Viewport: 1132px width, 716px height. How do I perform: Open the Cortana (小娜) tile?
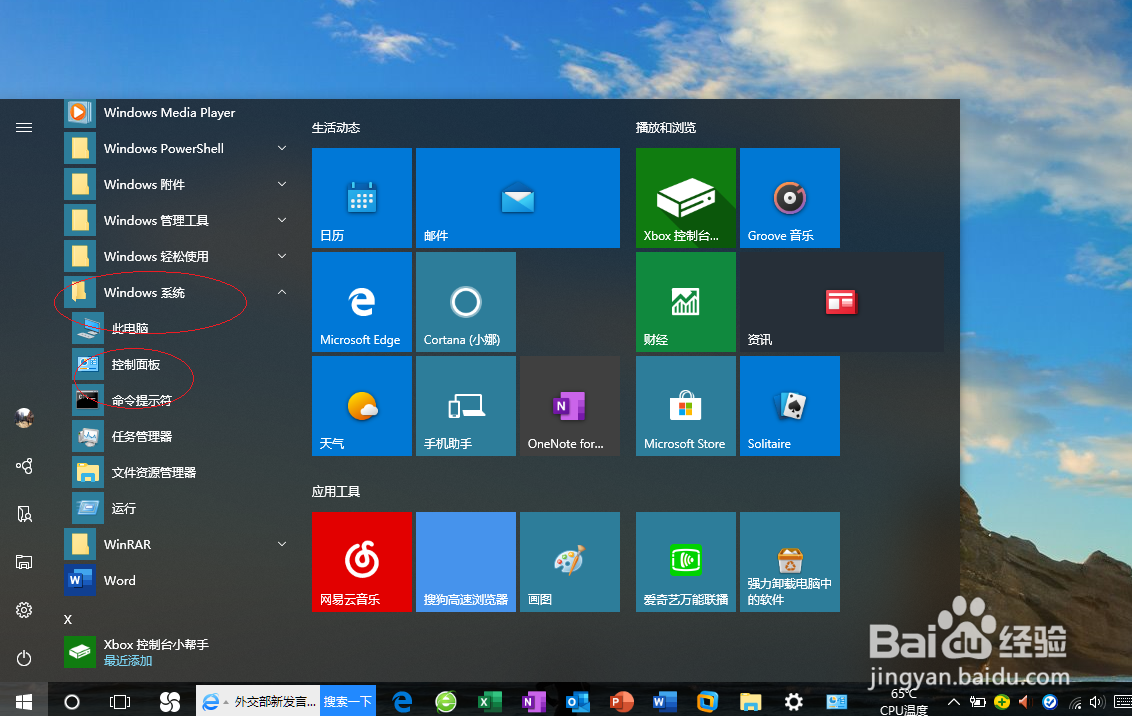[x=466, y=302]
